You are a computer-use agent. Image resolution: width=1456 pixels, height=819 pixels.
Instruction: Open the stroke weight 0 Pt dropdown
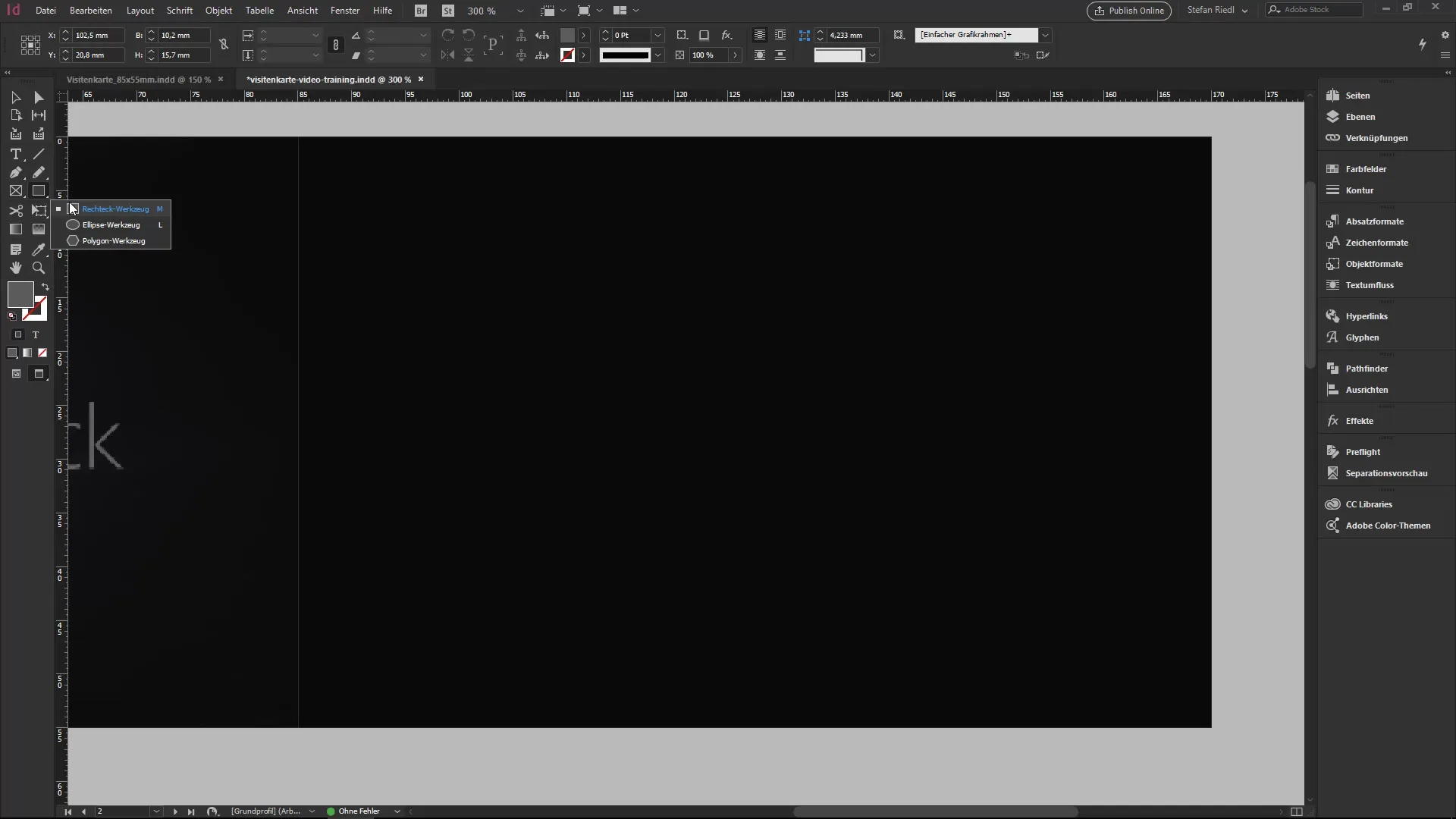coord(658,35)
